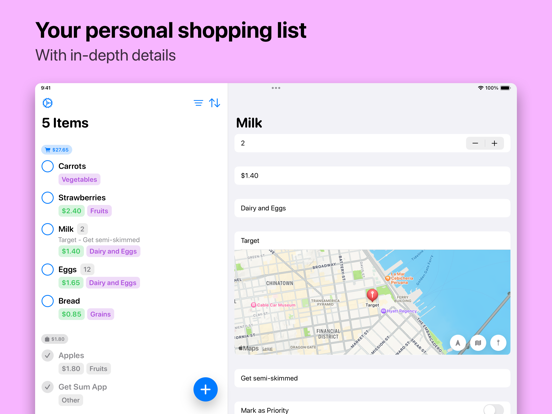Edit the quantity field showing 2
The image size is (552, 414).
372,143
